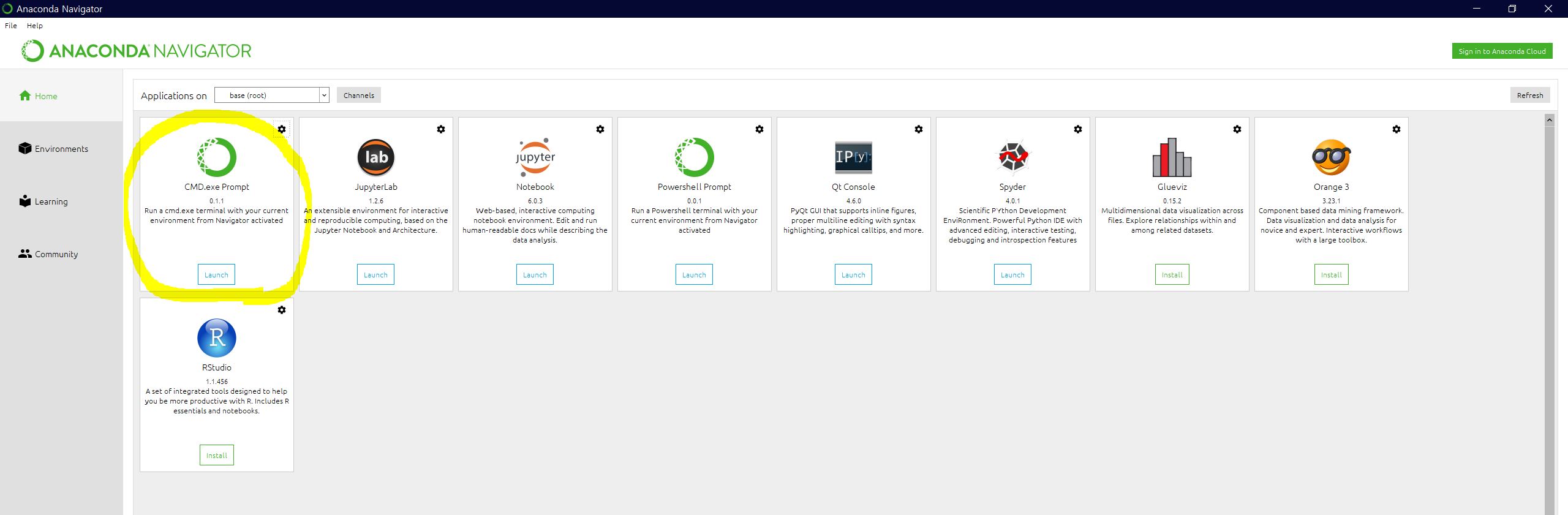The width and height of the screenshot is (1568, 515).
Task: Click the Refresh button
Action: point(1529,95)
